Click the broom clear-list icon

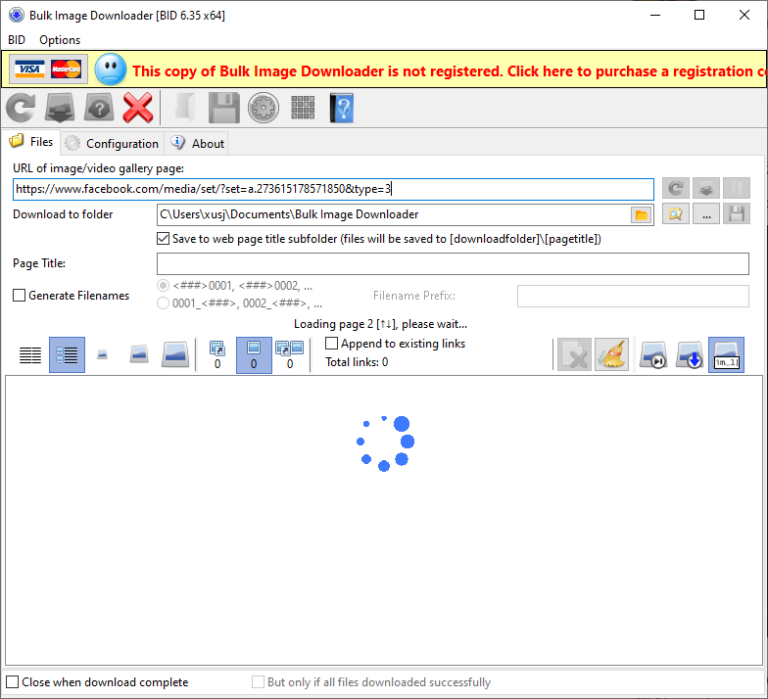point(611,355)
